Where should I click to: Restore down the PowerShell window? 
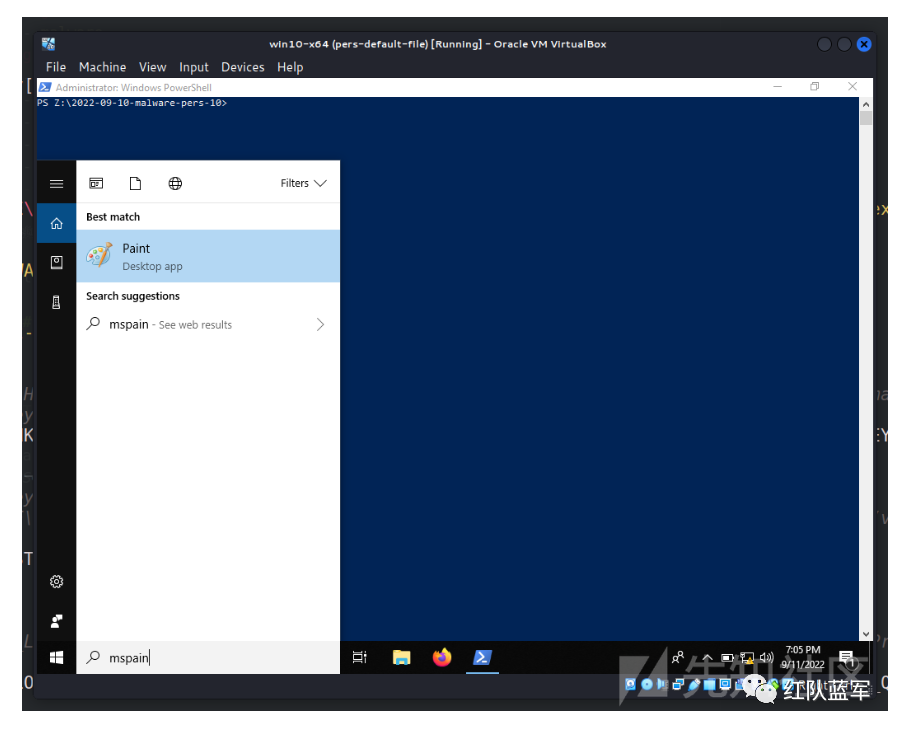815,87
